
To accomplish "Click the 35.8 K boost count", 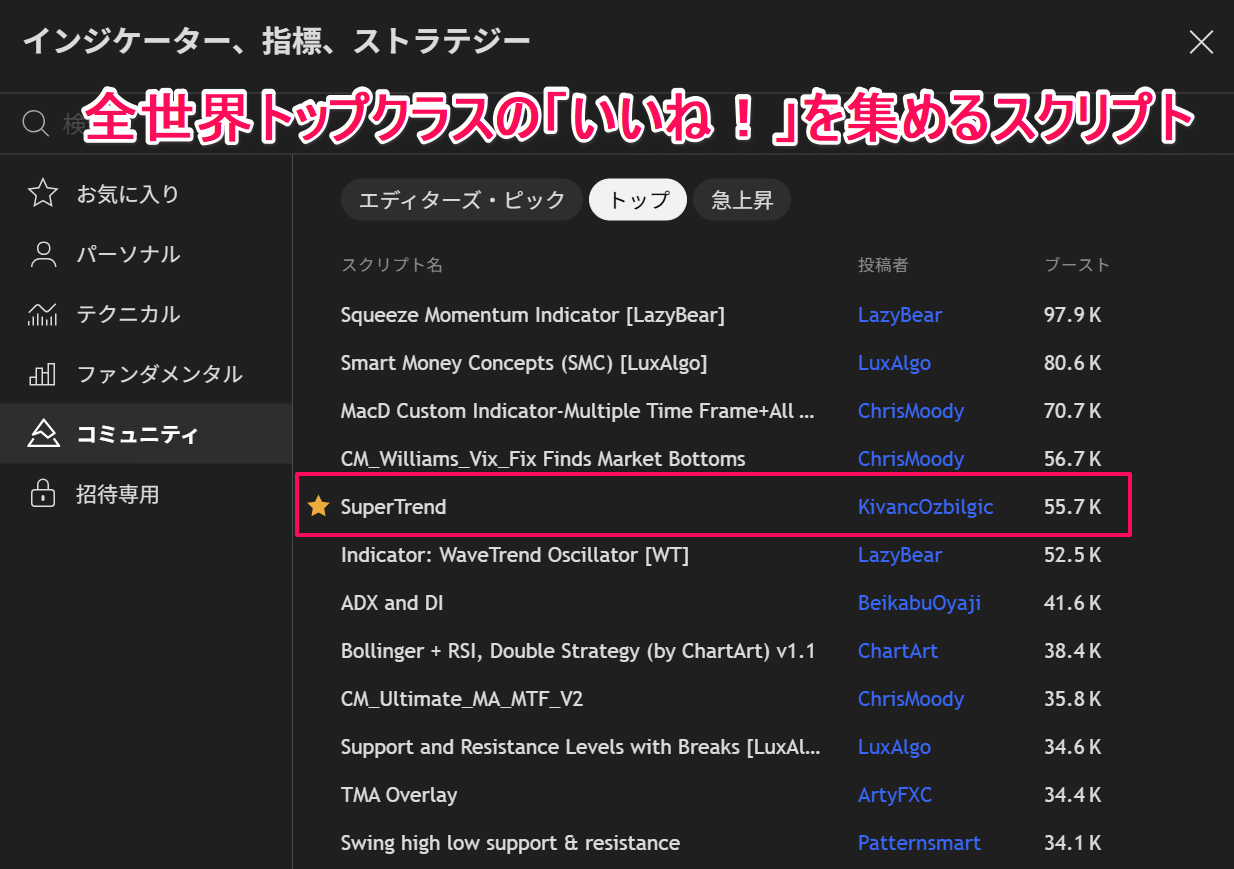I will click(x=1072, y=699).
